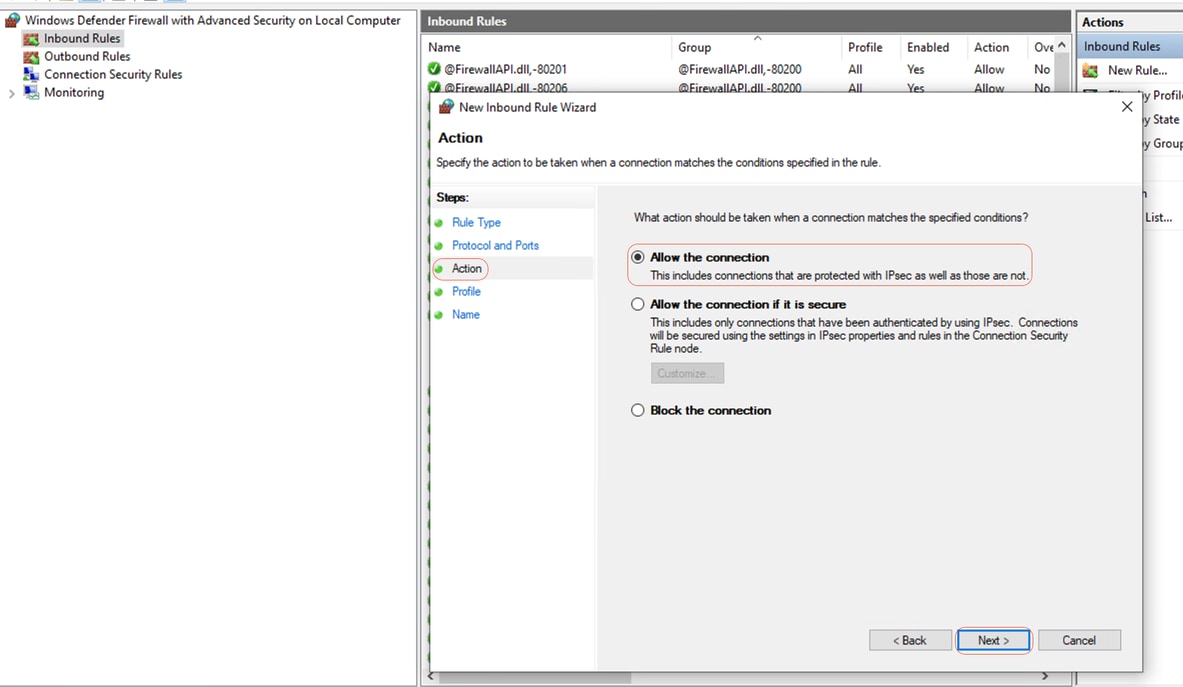The height and width of the screenshot is (687, 1183).
Task: Click the All profile cell in first rule row
Action: click(x=855, y=69)
